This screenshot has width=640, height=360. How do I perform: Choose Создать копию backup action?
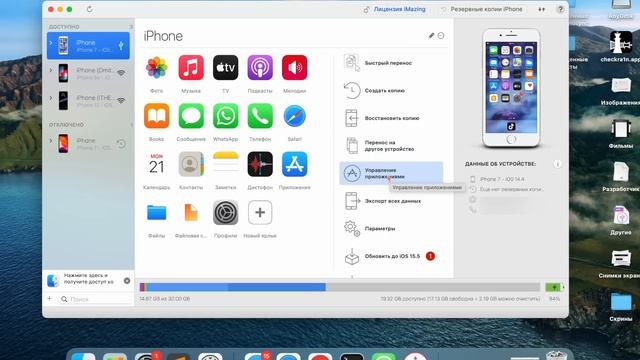click(x=391, y=91)
